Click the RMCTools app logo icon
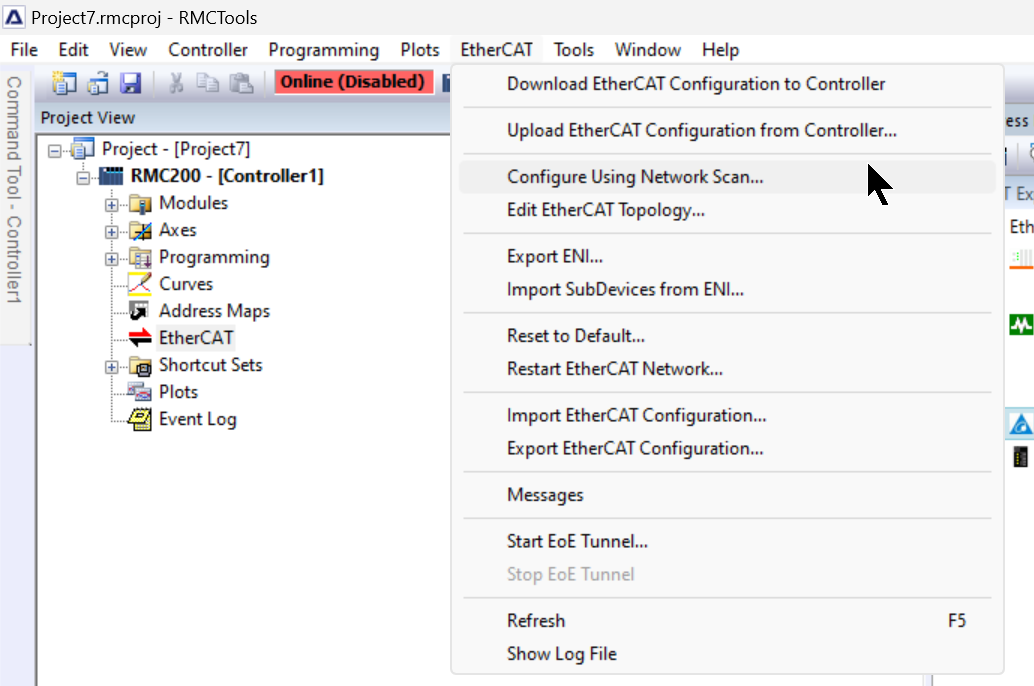 pyautogui.click(x=14, y=17)
